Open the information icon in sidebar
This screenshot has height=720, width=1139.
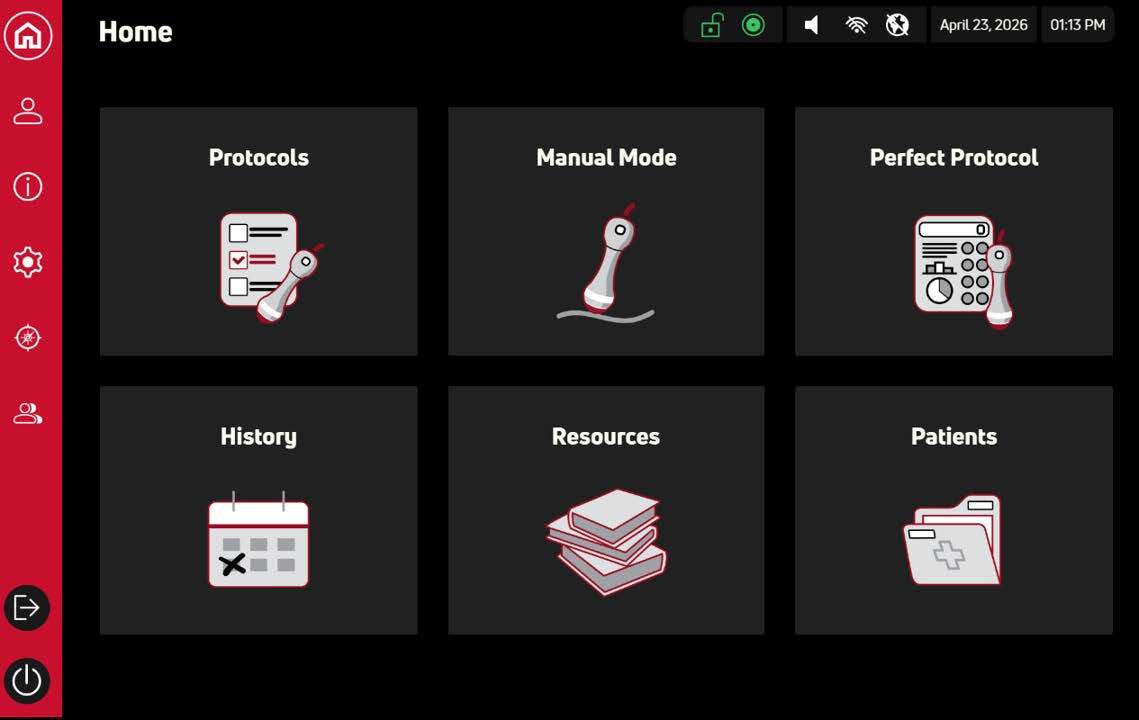pyautogui.click(x=28, y=187)
